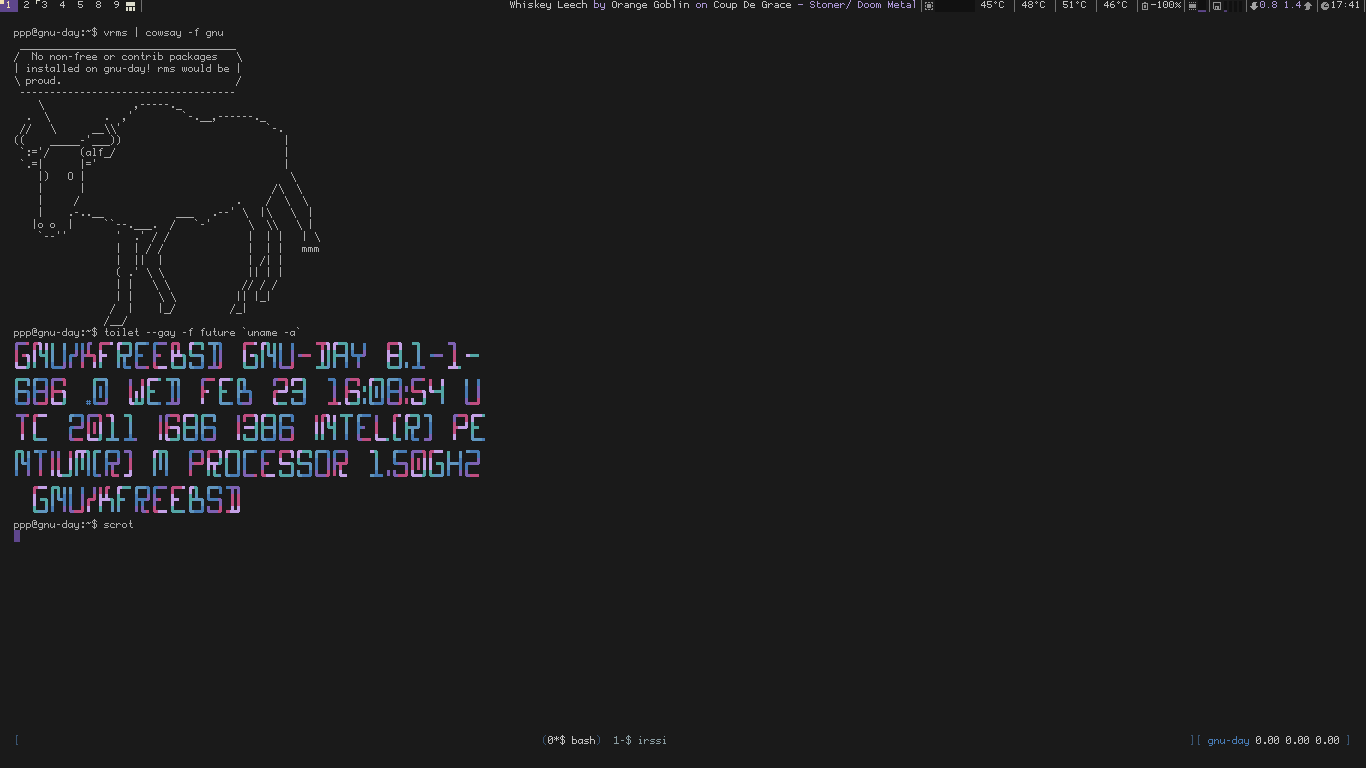
Task: Click the colorful 'GNU/KFREEBSD GNU-DAY' banner line
Action: pyautogui.click(x=248, y=356)
